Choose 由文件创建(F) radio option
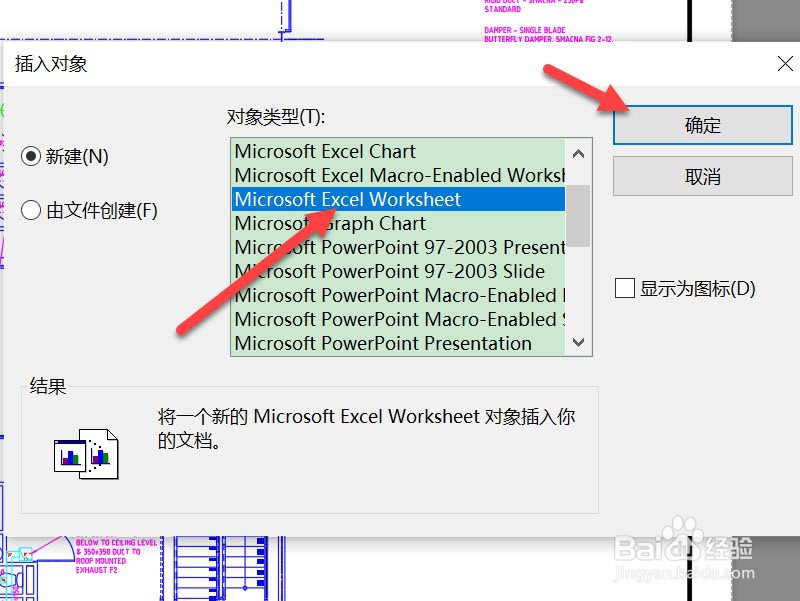800x601 pixels. click(89, 210)
